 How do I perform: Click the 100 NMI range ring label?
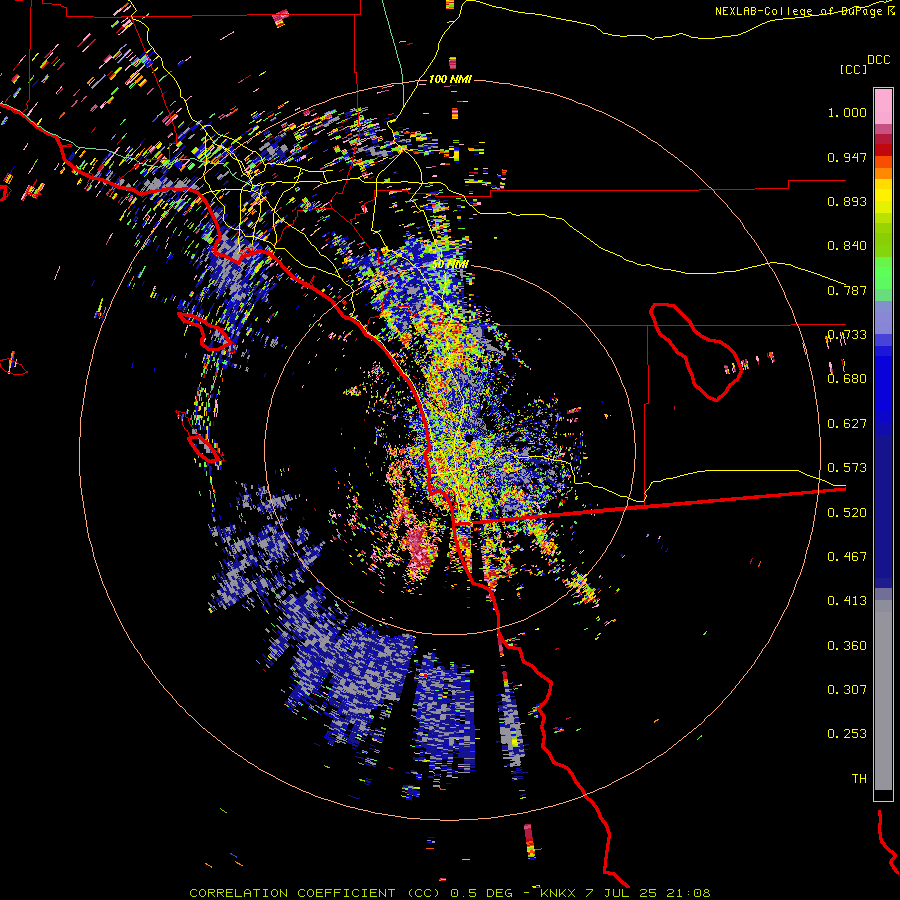pos(450,79)
